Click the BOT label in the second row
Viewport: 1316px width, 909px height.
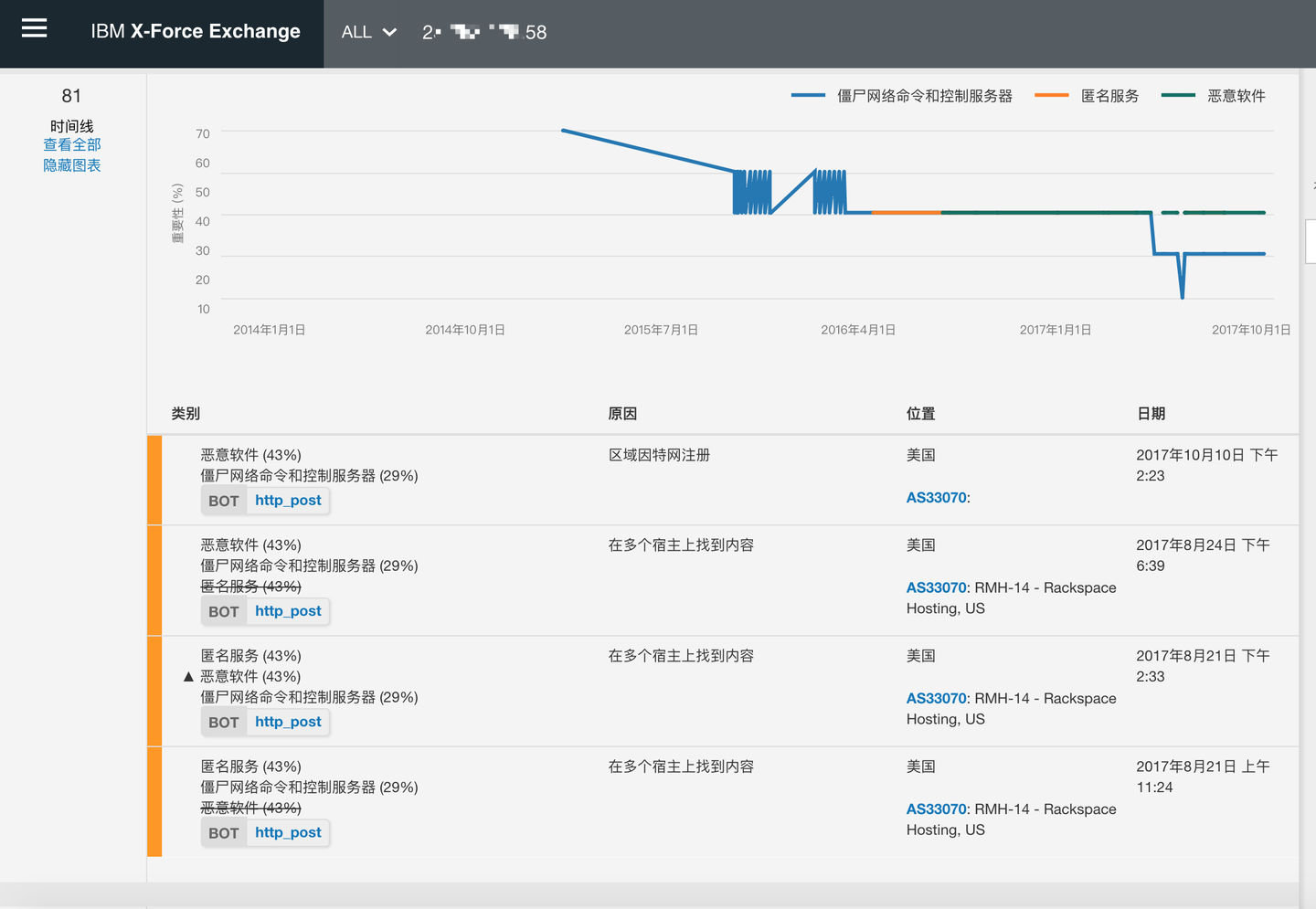click(224, 612)
